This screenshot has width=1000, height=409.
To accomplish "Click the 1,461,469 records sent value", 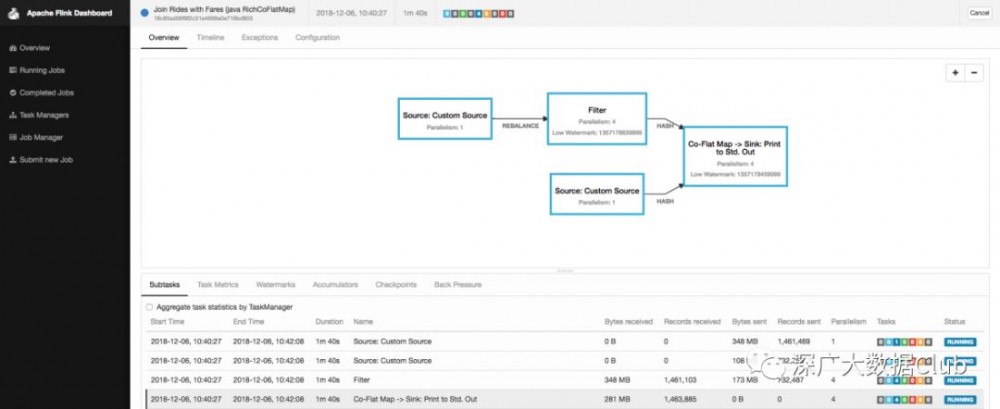I will pos(793,341).
